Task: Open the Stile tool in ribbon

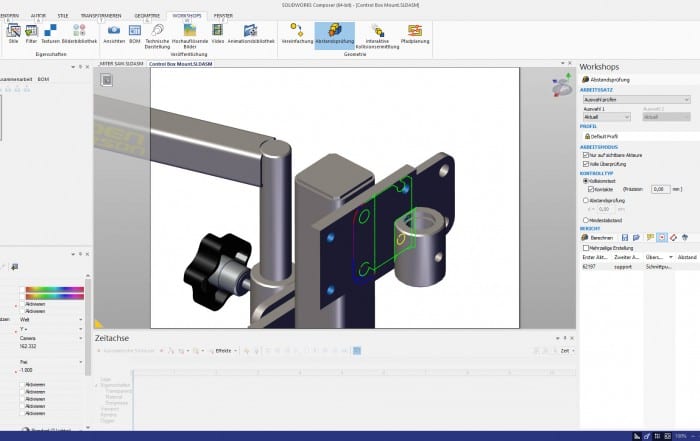Action: [x=13, y=34]
